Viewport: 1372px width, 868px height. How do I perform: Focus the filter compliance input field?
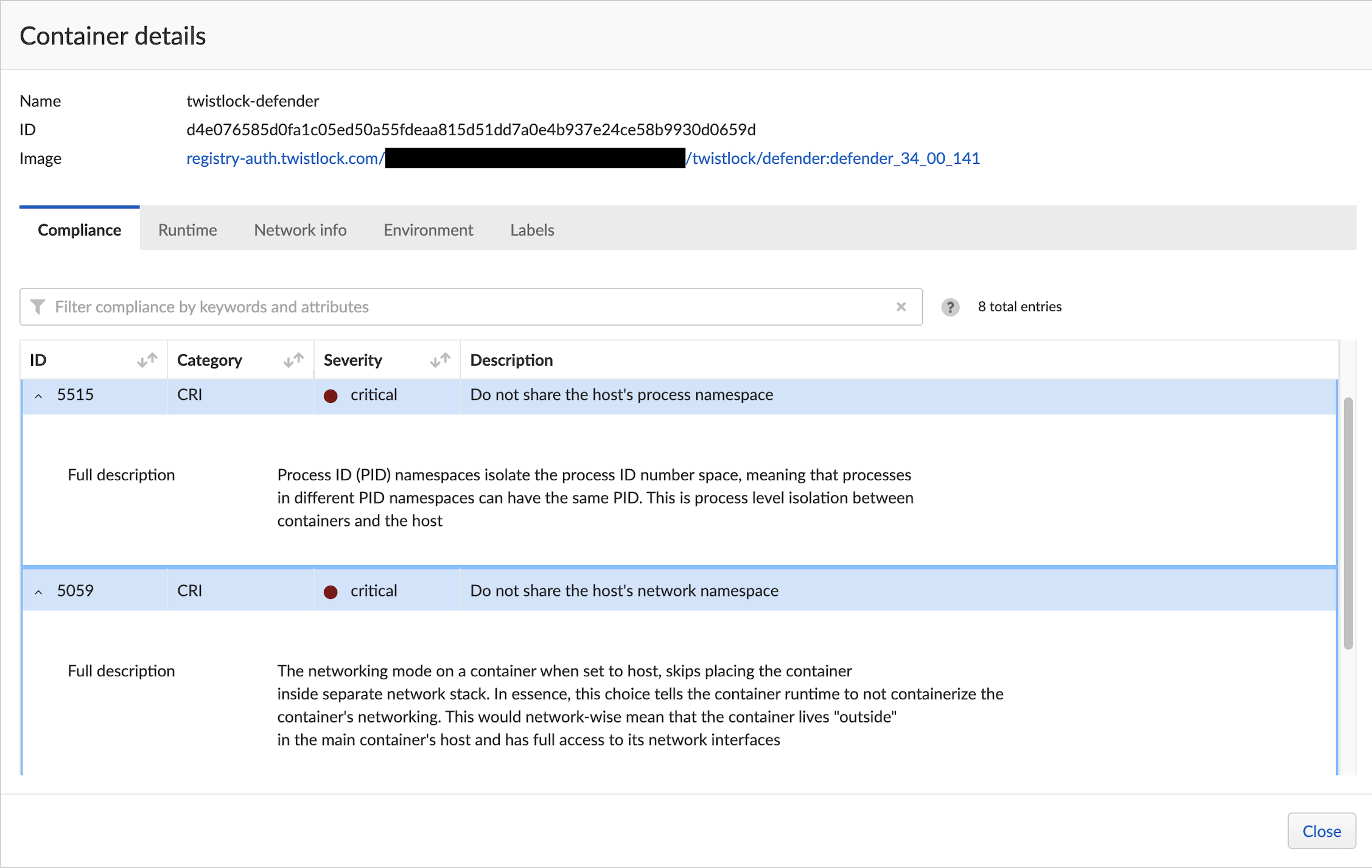469,307
